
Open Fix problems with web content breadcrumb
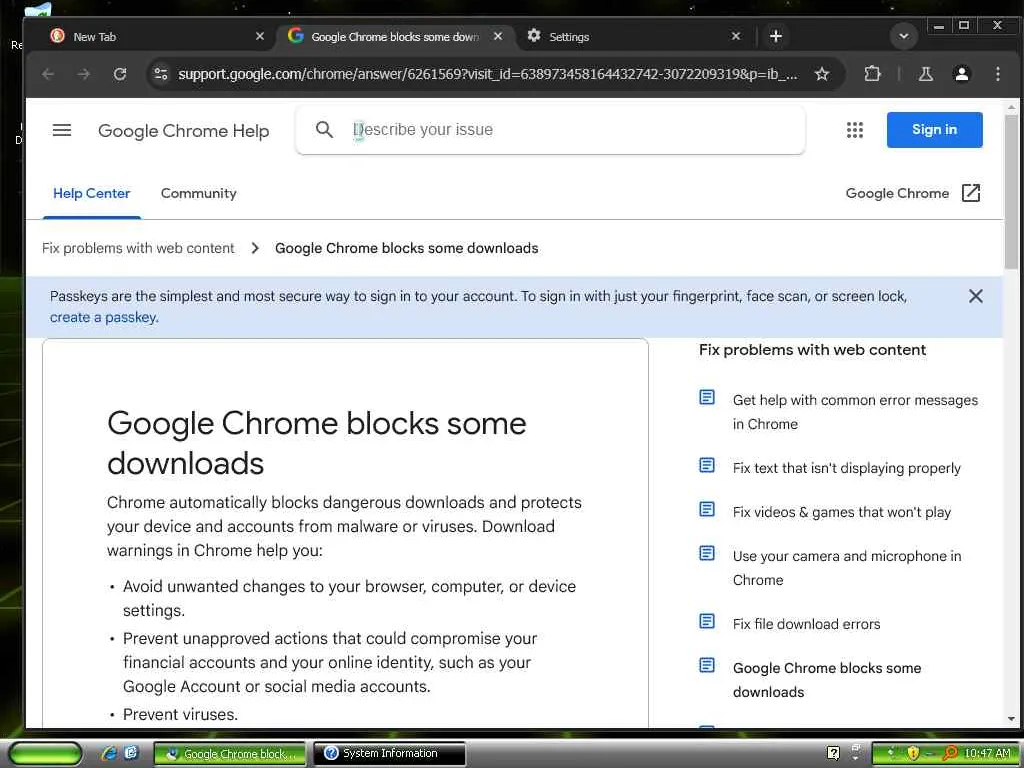138,248
